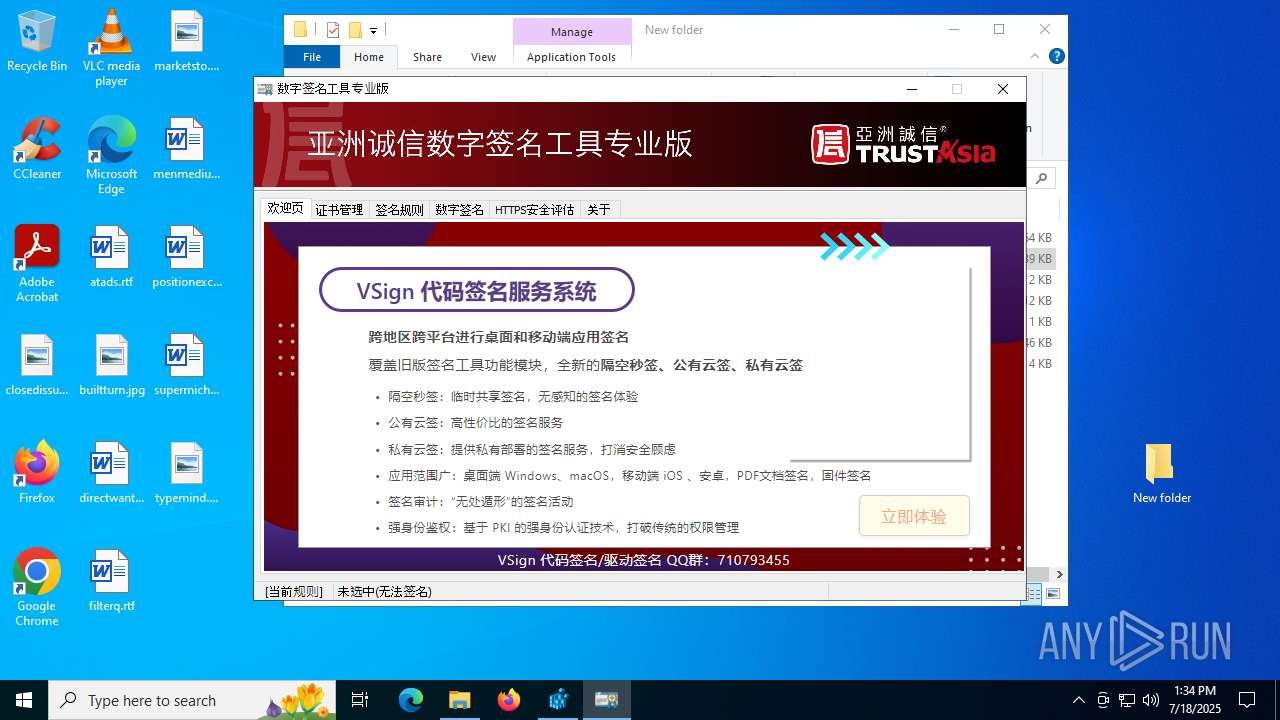Open File menu in File Explorer
The width and height of the screenshot is (1280, 720).
(312, 57)
